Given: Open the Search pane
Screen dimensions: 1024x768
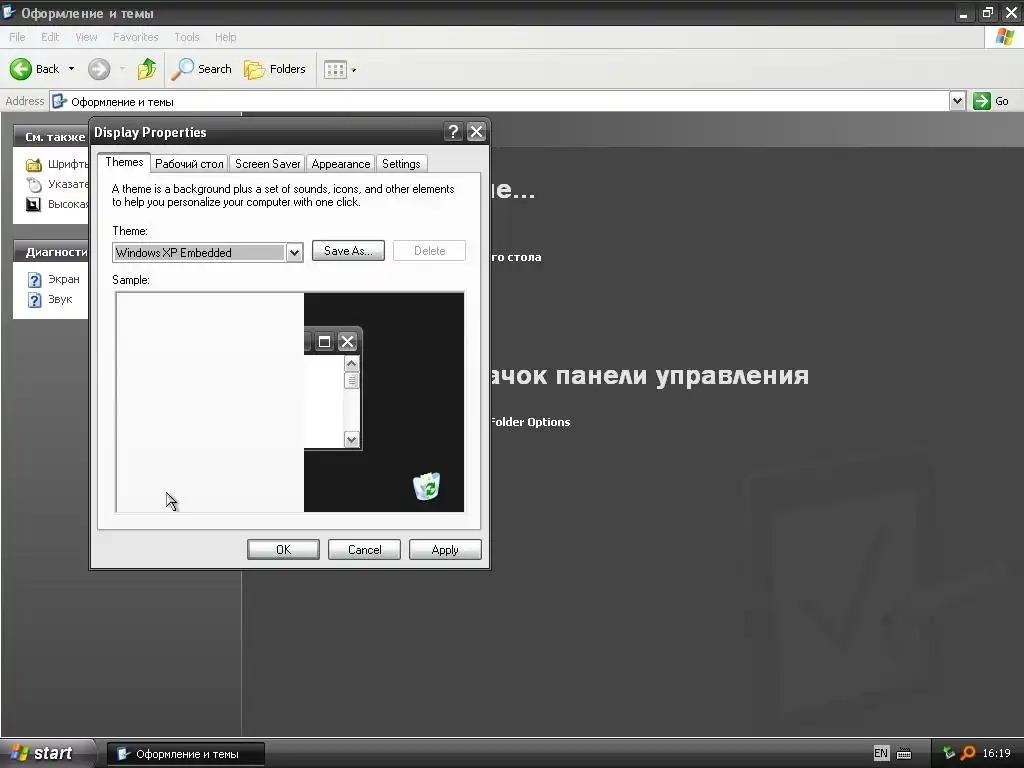Looking at the screenshot, I should pyautogui.click(x=201, y=69).
